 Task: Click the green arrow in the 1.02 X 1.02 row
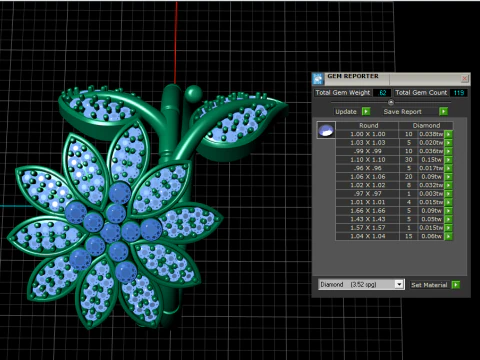(449, 185)
